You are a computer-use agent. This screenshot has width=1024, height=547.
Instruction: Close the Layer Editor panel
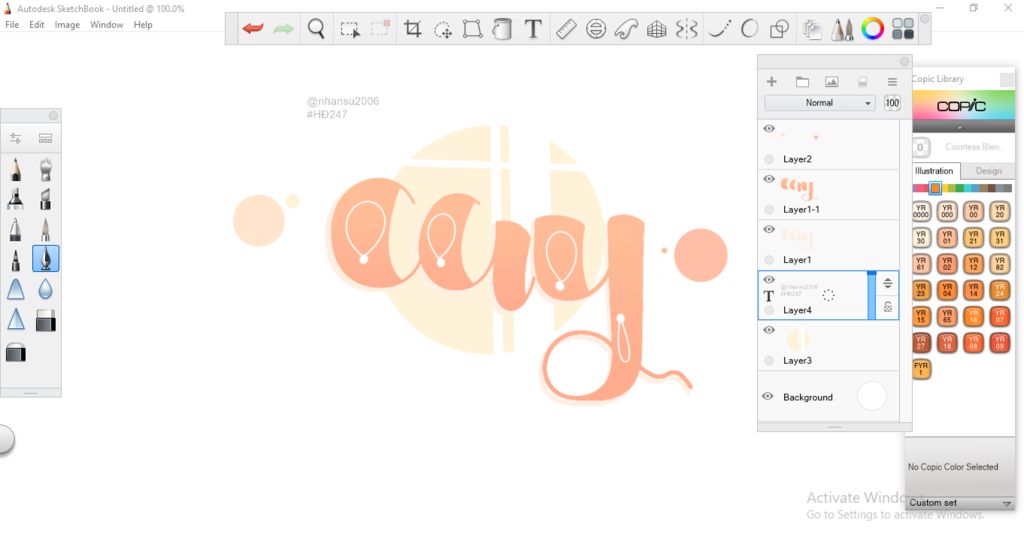click(904, 61)
